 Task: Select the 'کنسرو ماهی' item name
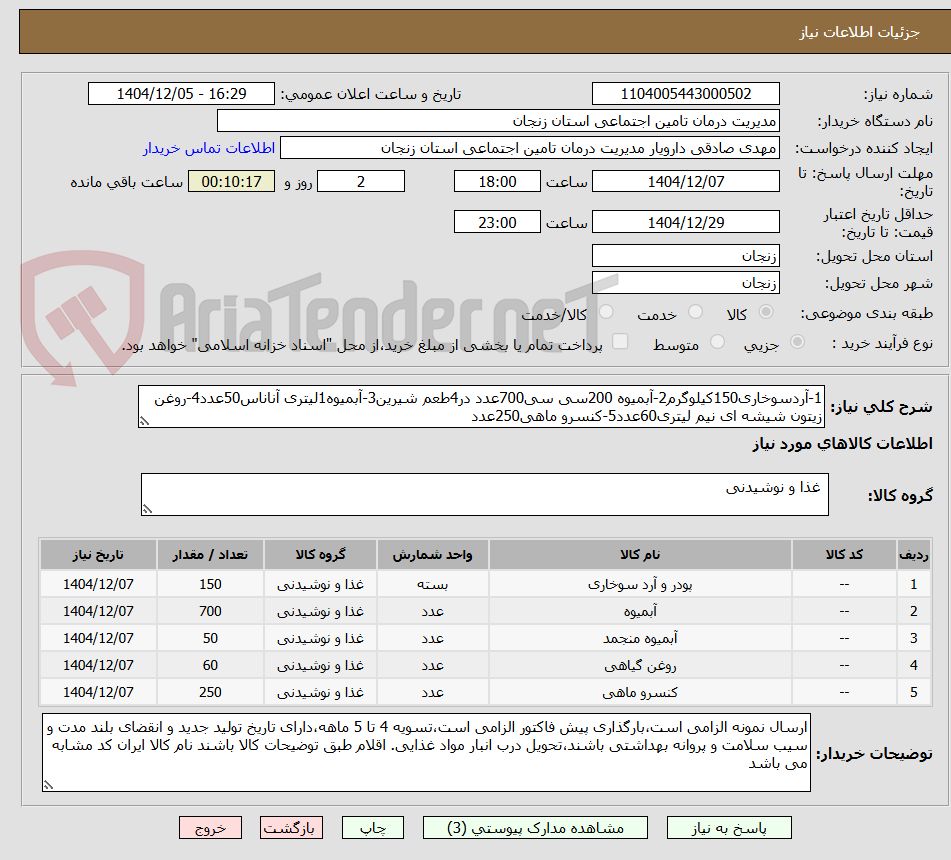coord(640,692)
